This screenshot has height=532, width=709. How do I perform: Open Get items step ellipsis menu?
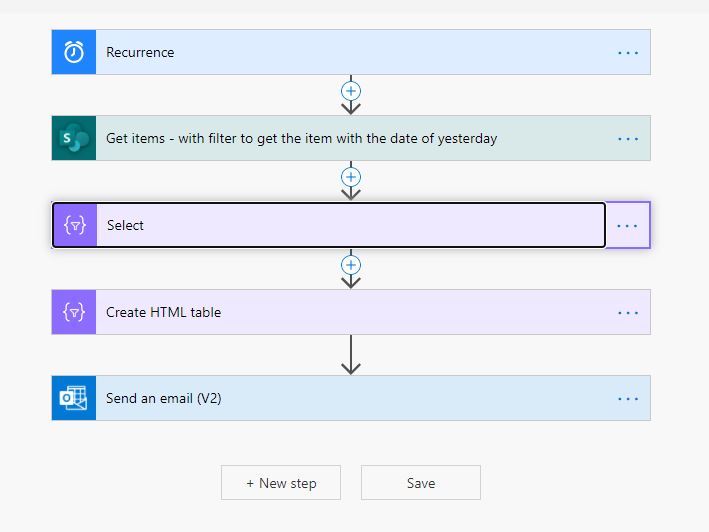click(628, 139)
